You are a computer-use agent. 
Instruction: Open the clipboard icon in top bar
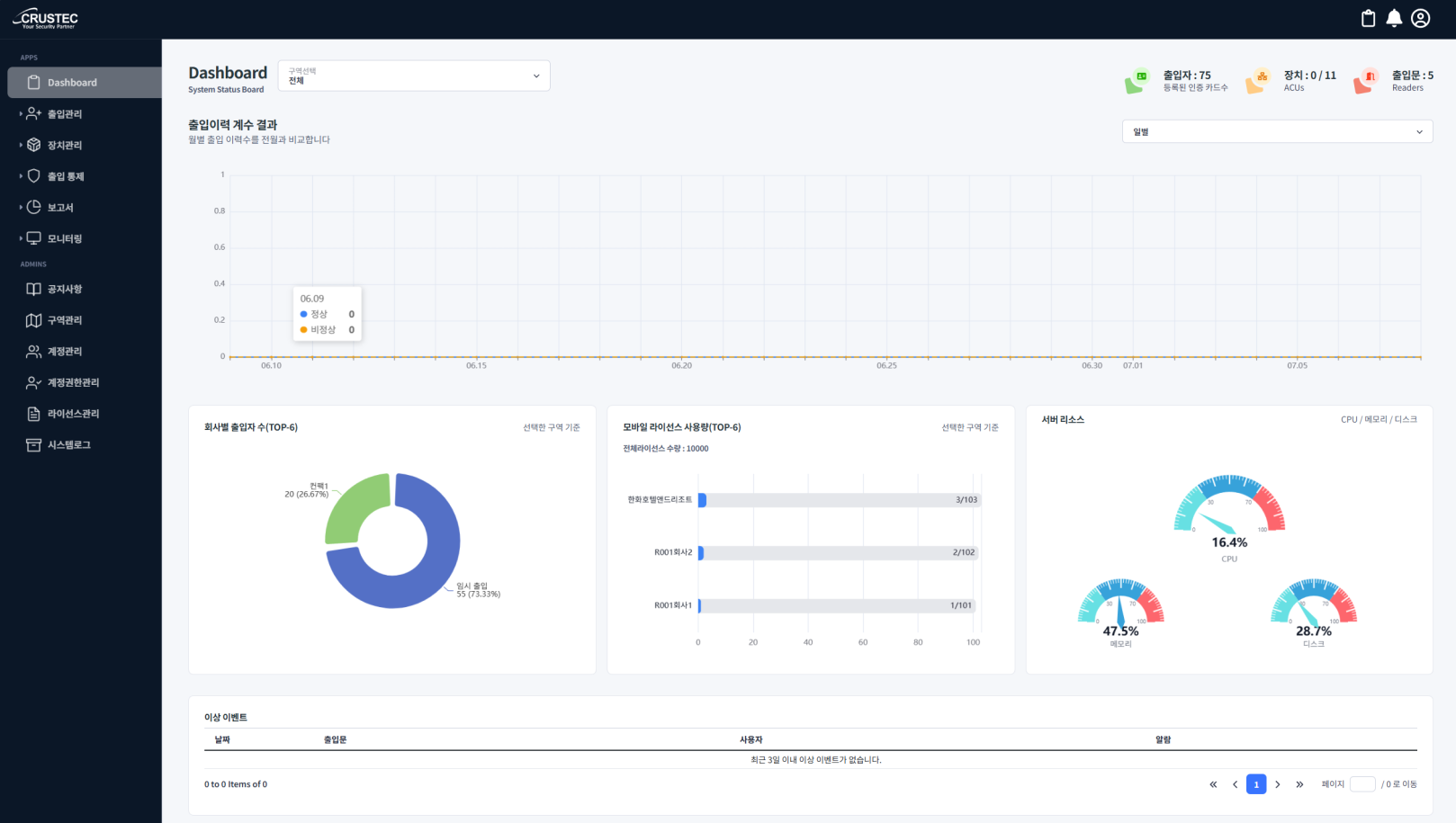[x=1368, y=18]
